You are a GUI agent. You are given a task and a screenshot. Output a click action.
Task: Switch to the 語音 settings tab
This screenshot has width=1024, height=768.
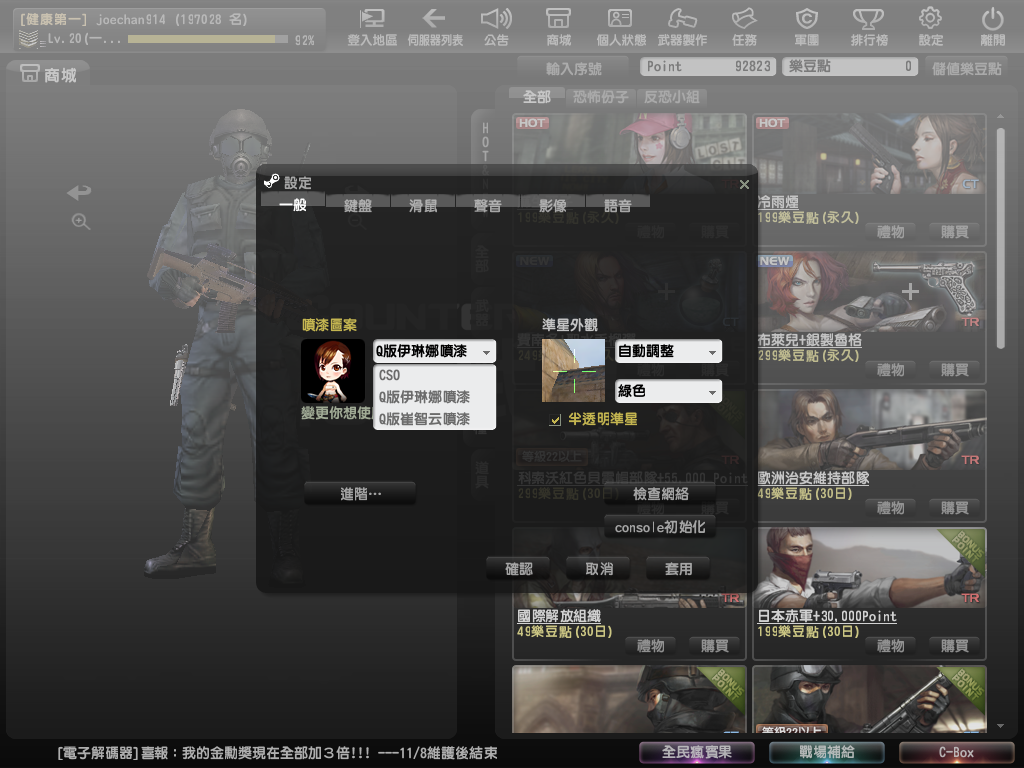tap(618, 206)
